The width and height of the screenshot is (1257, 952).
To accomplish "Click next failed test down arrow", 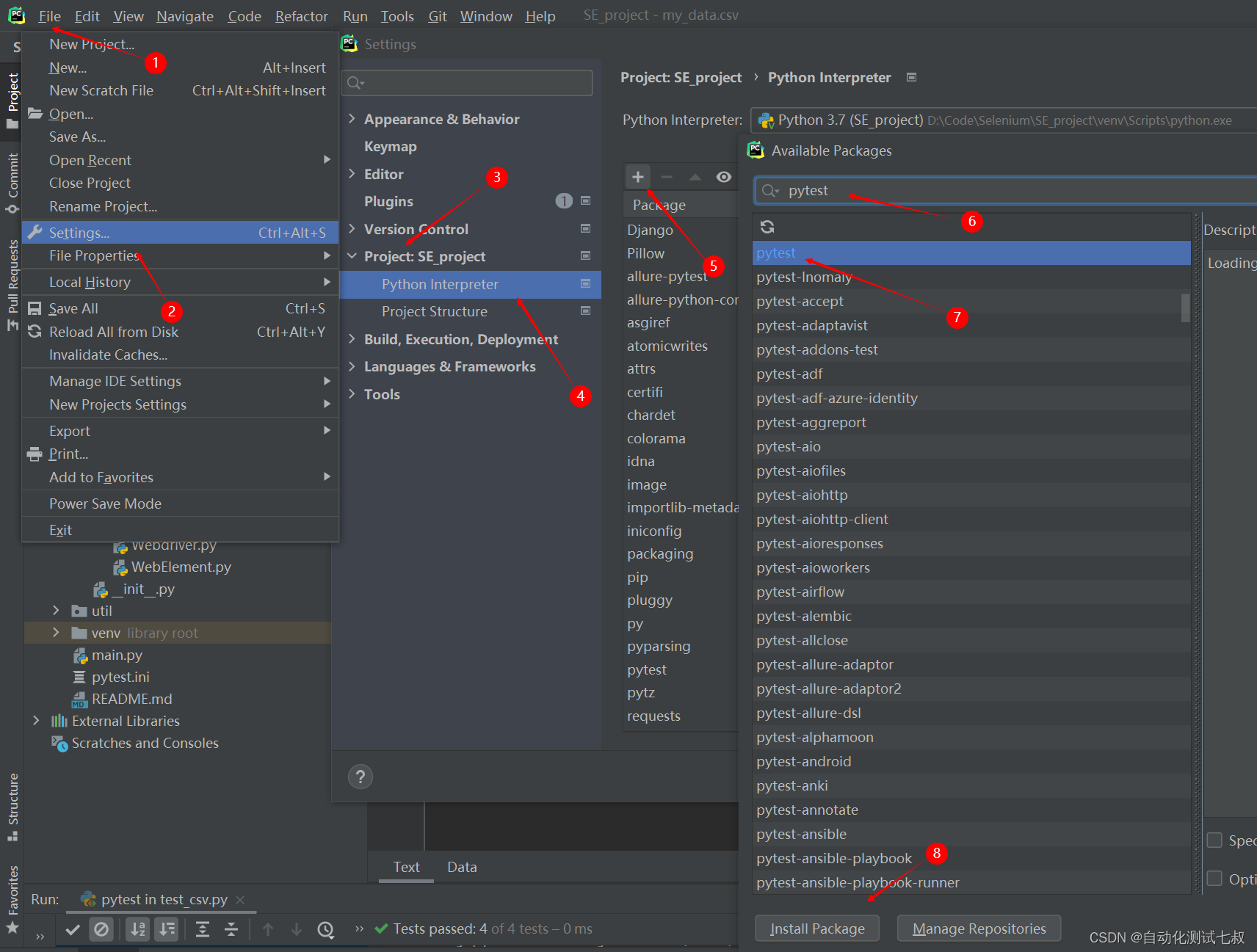I will [297, 930].
